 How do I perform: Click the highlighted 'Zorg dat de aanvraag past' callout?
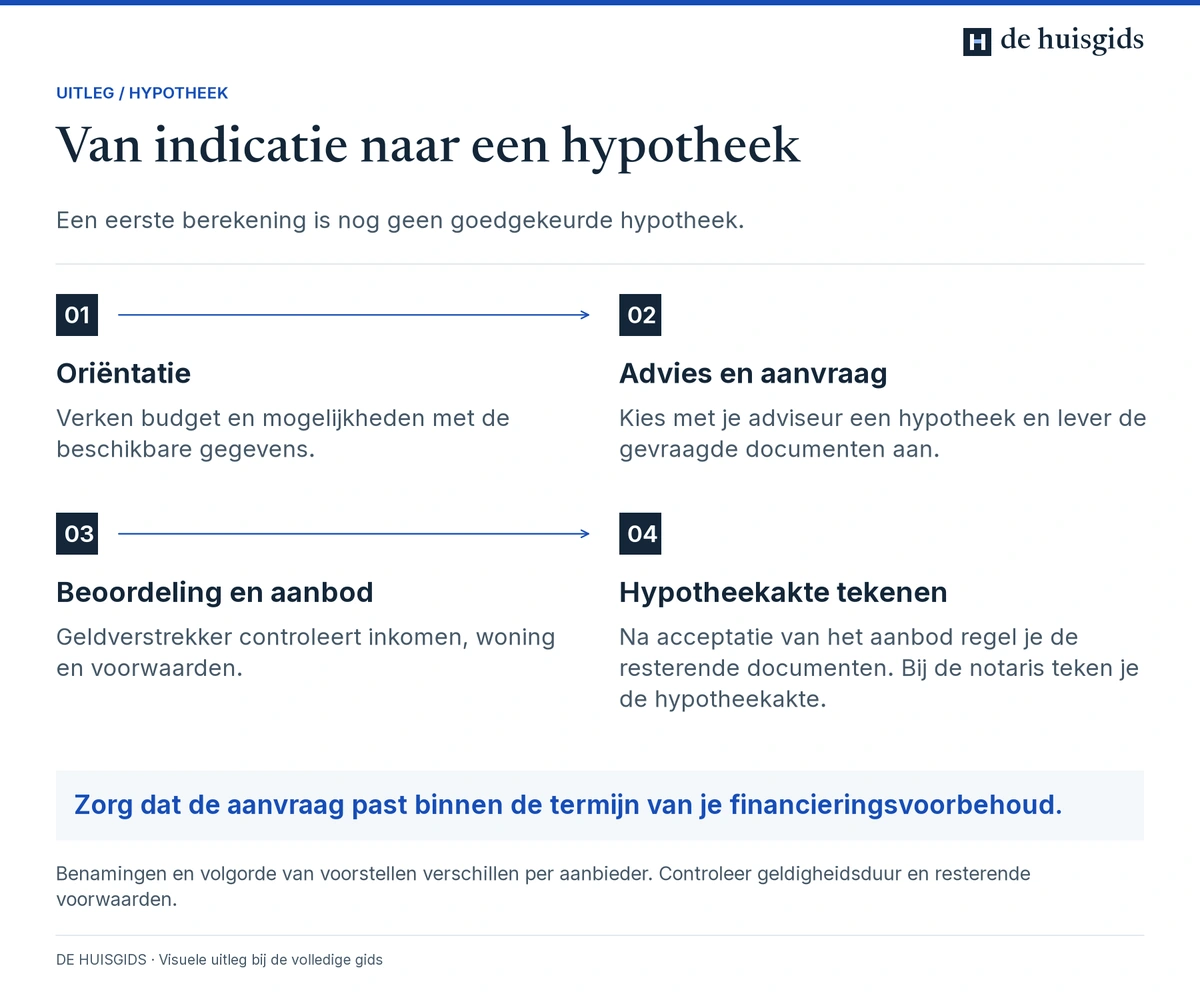pyautogui.click(x=600, y=805)
